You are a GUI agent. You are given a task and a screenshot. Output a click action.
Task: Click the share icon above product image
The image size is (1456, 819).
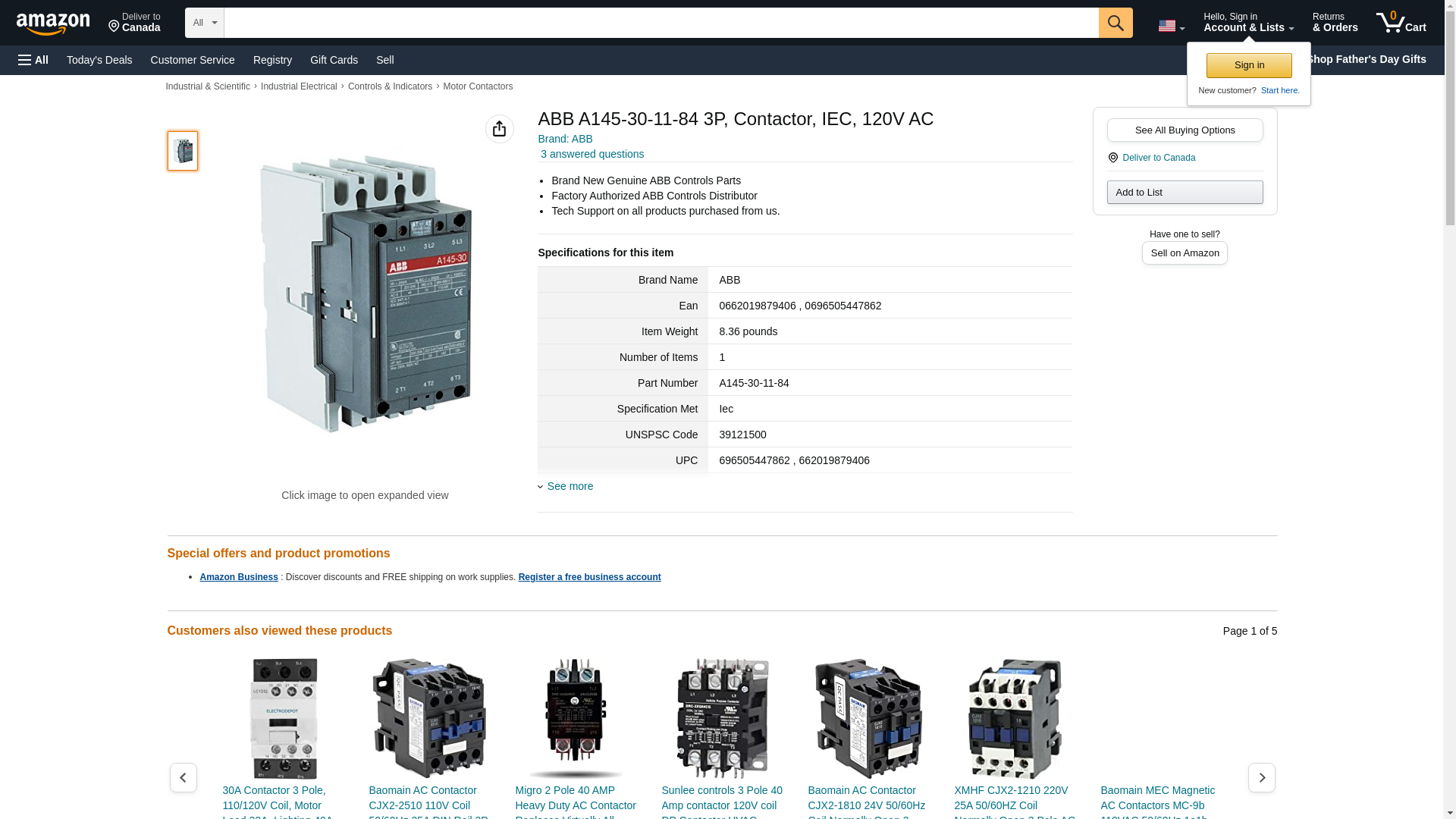tap(499, 129)
